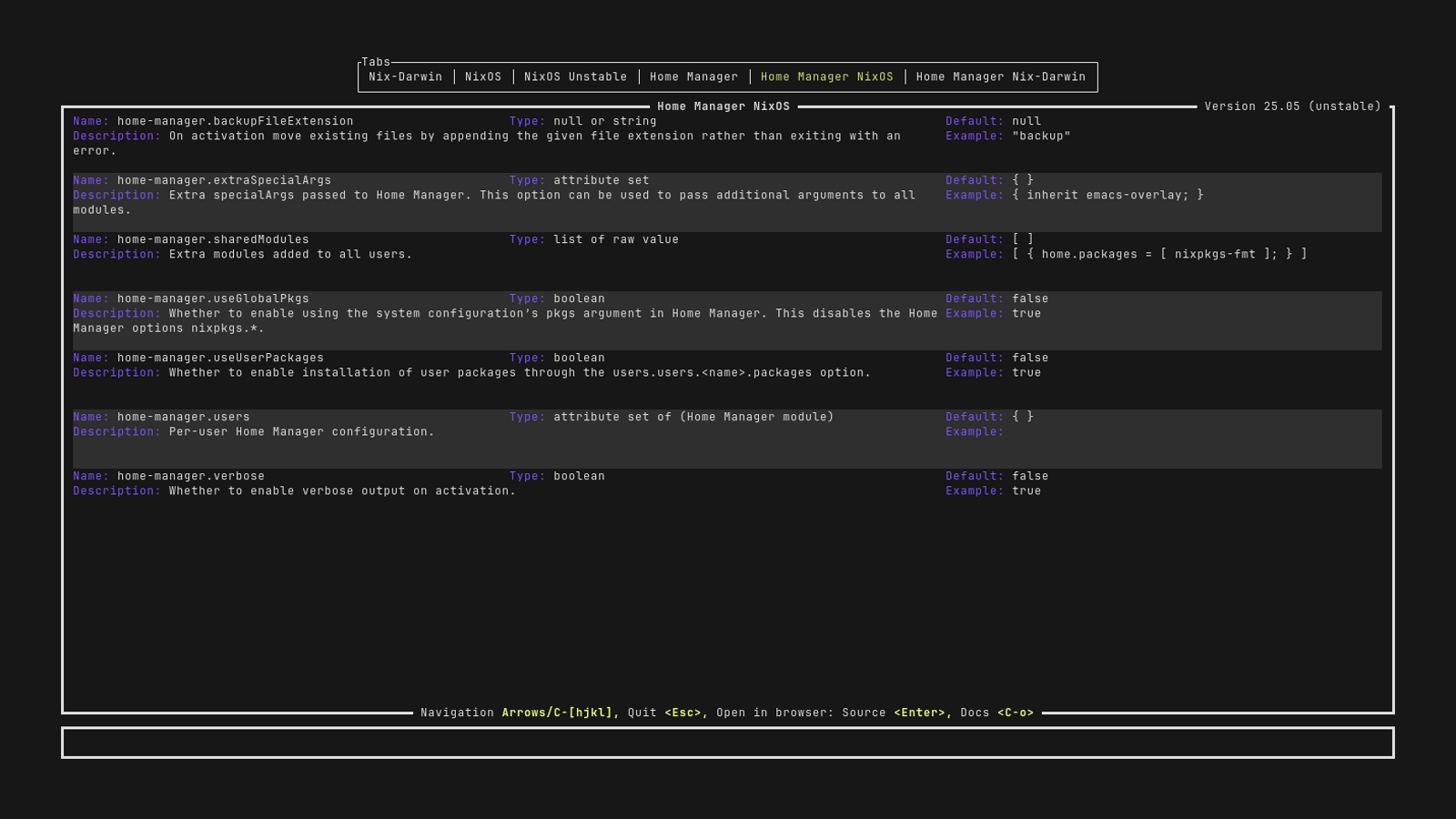Open the Home Manager Nix-Darwin tab
The height and width of the screenshot is (819, 1456).
1000,77
